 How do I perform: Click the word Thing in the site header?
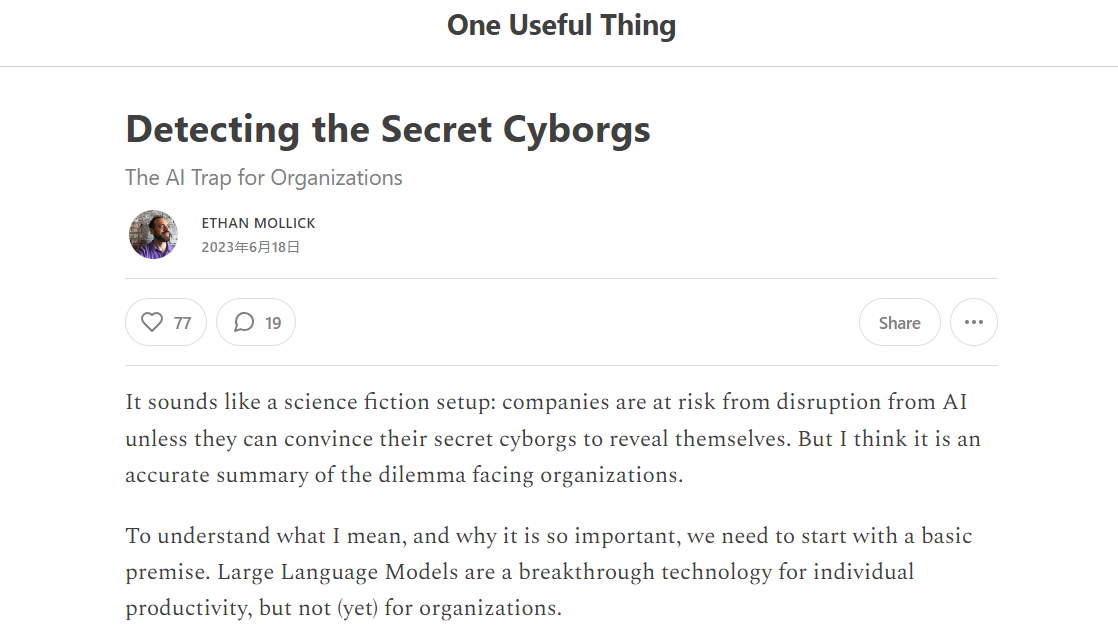(637, 26)
